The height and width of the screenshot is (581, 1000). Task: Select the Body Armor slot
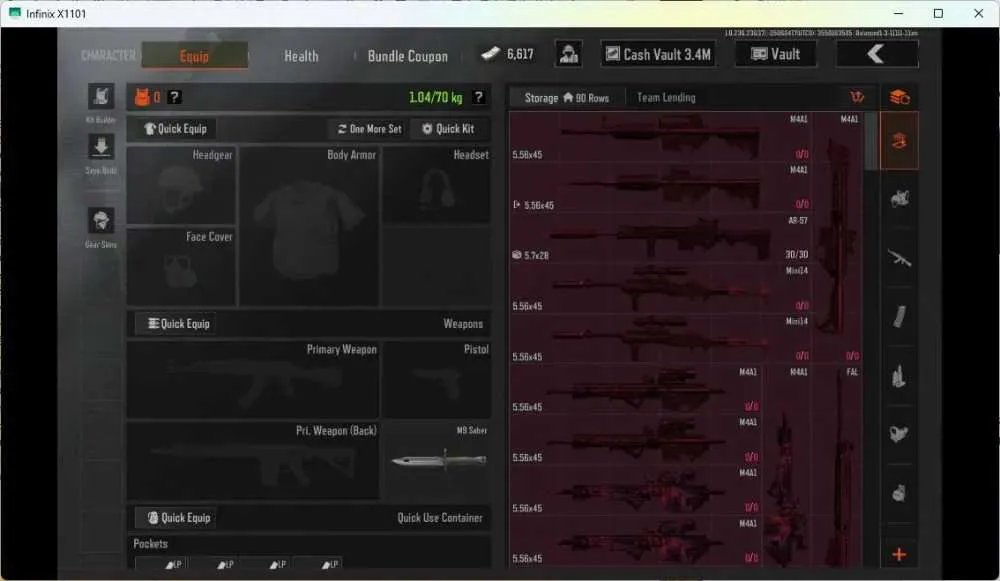pyautogui.click(x=309, y=226)
